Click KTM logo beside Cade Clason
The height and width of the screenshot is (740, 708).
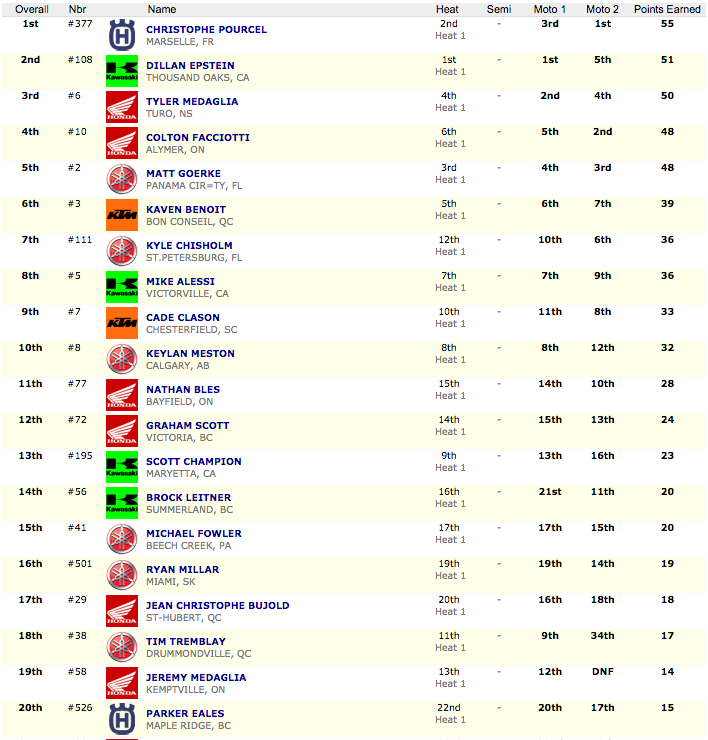pos(122,323)
